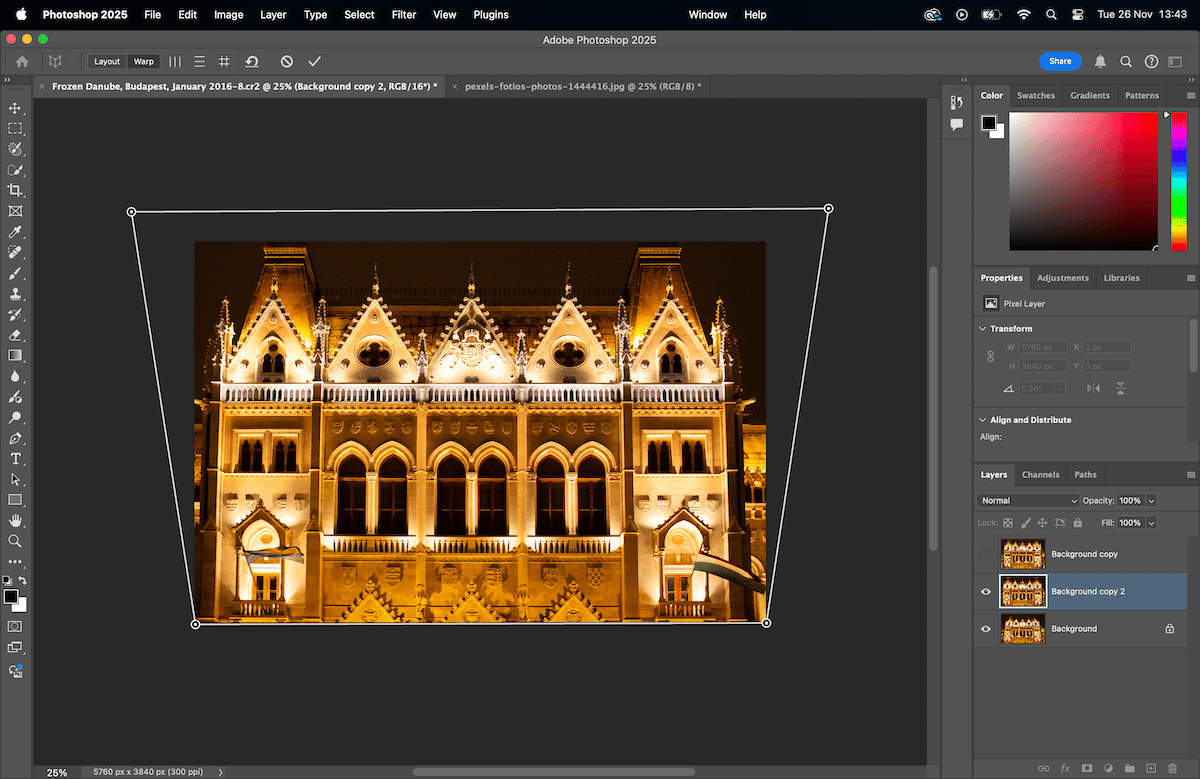Select the Crop tool
Image resolution: width=1200 pixels, height=779 pixels.
(14, 190)
